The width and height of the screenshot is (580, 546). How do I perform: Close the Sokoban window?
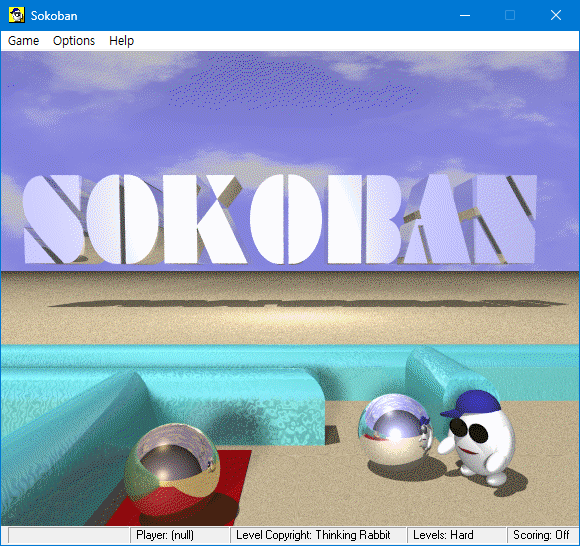pos(556,16)
